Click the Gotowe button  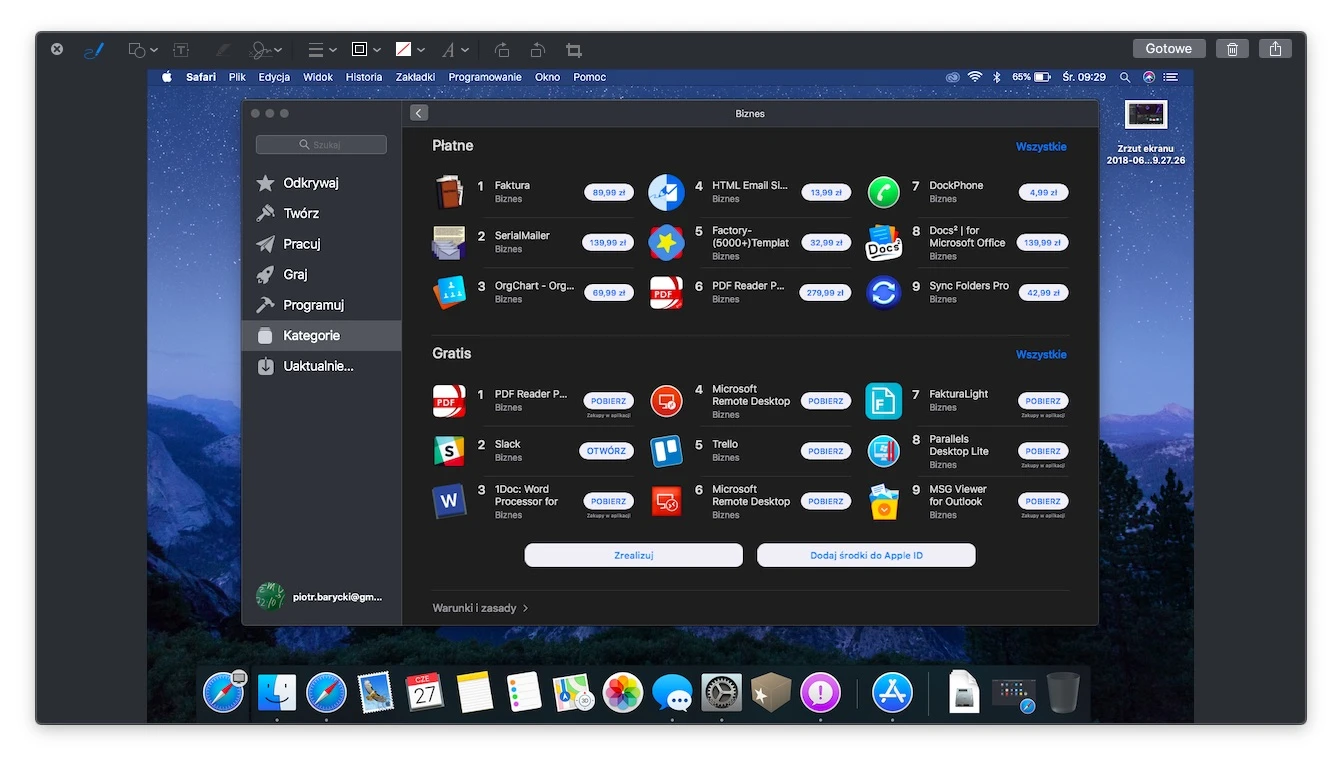pos(1169,48)
